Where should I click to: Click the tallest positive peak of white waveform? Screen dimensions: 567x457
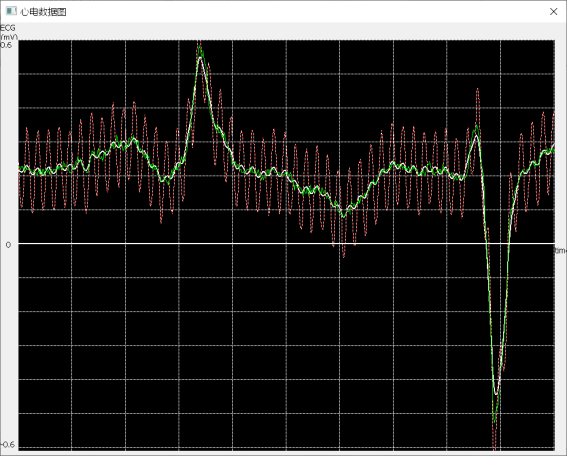pos(201,58)
